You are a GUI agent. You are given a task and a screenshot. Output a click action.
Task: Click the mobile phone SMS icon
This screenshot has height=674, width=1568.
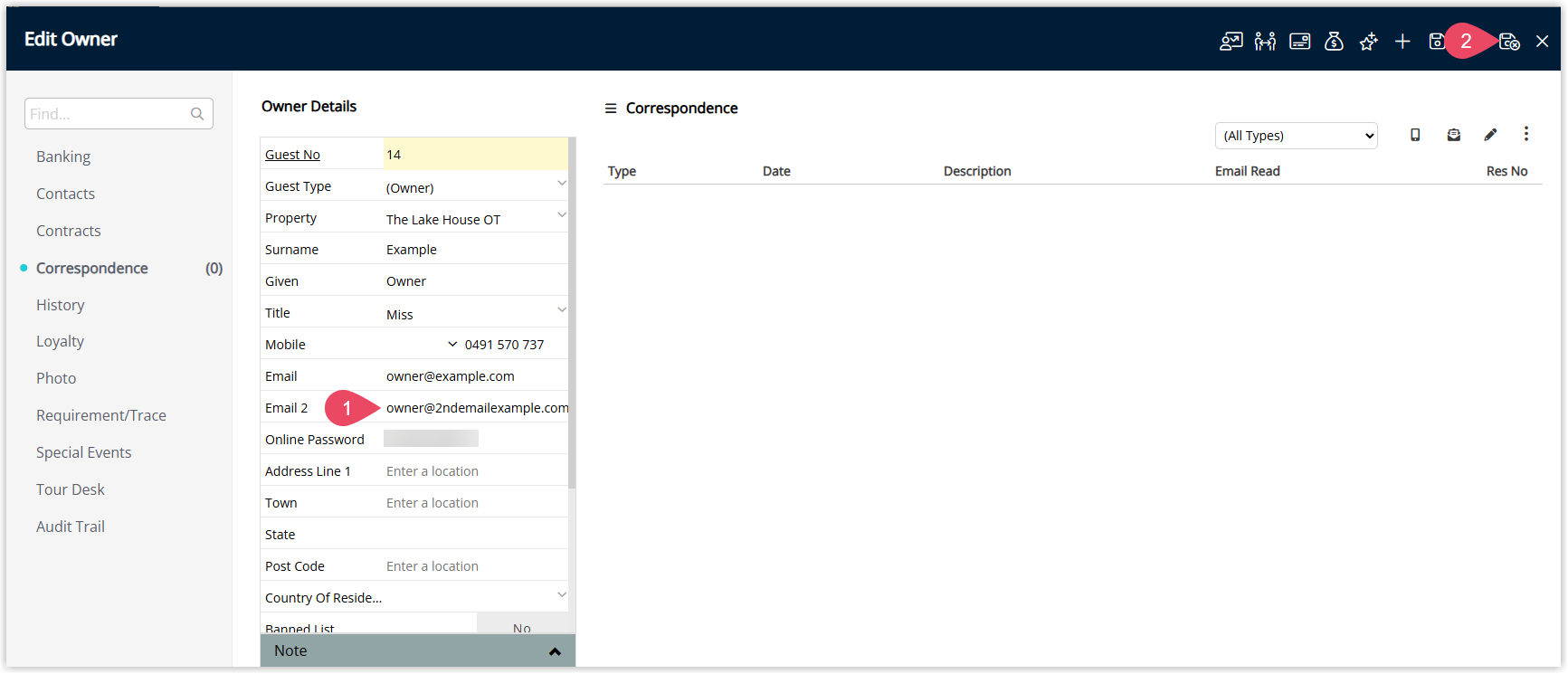(x=1415, y=135)
